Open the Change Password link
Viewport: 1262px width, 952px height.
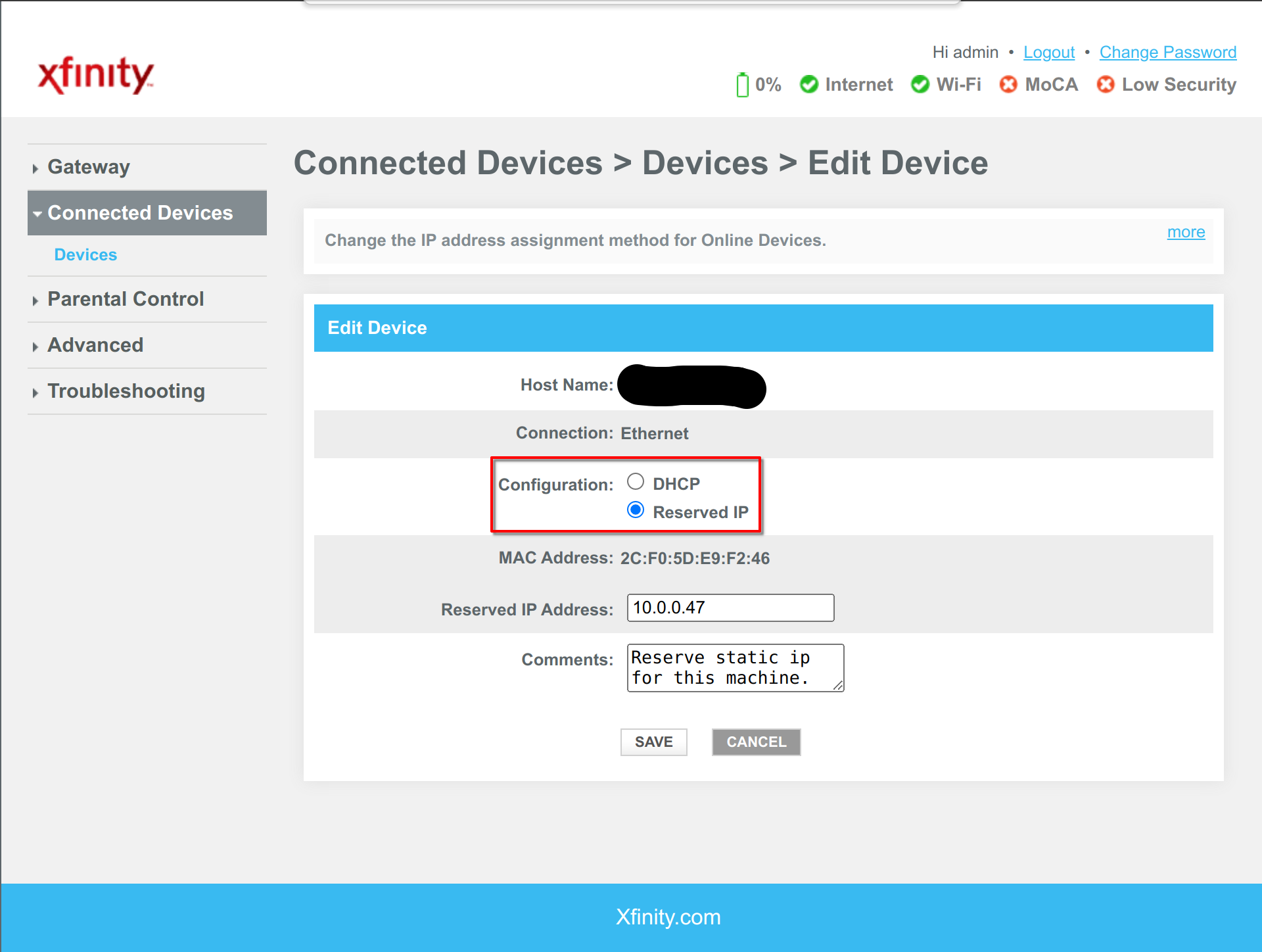coord(1167,52)
